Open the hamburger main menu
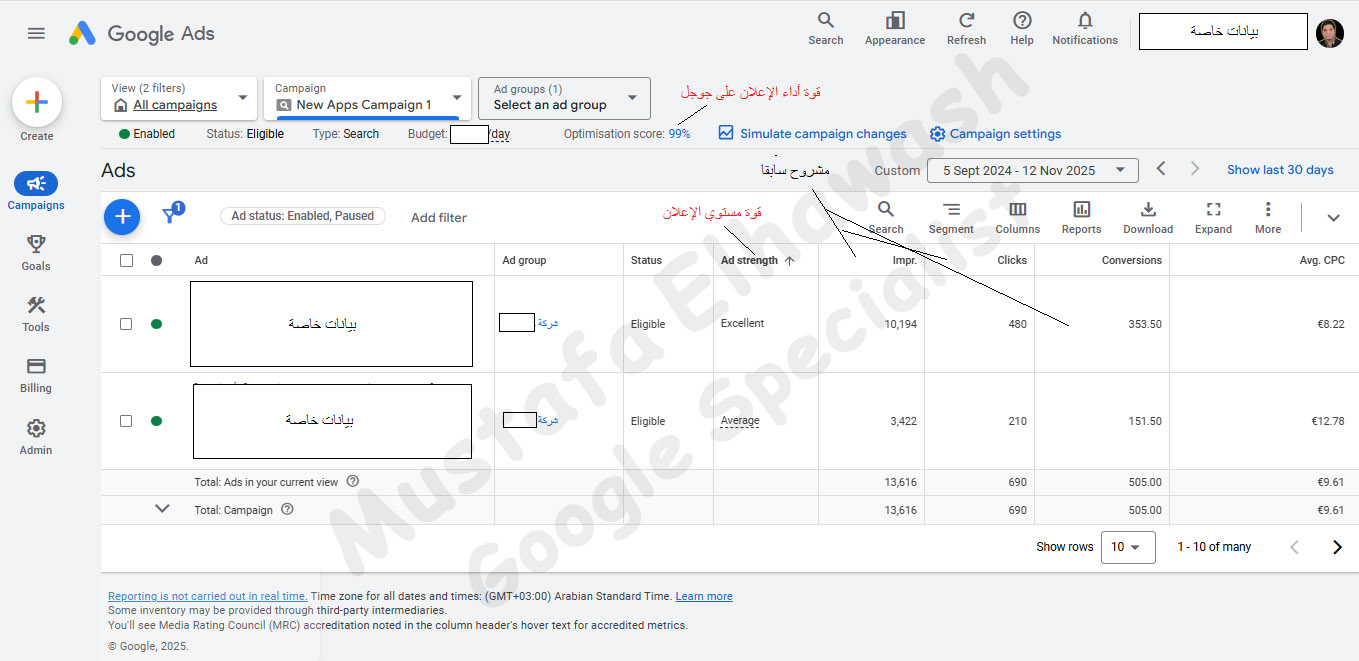Screen dimensions: 1359x661 pos(36,33)
